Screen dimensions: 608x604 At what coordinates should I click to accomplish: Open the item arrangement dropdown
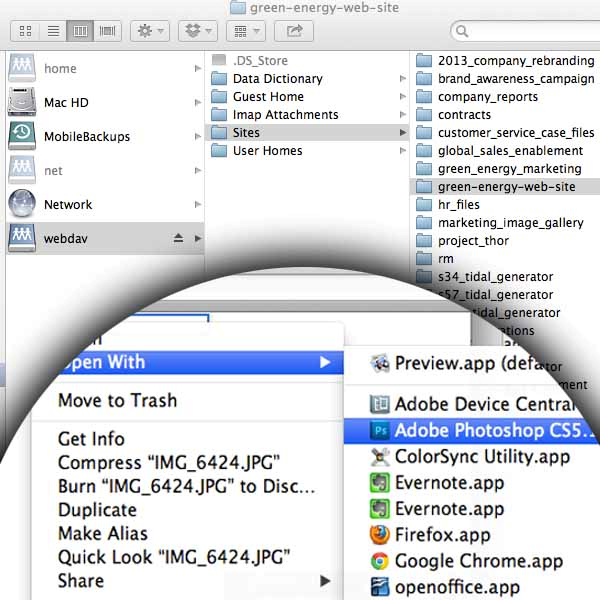(x=246, y=31)
